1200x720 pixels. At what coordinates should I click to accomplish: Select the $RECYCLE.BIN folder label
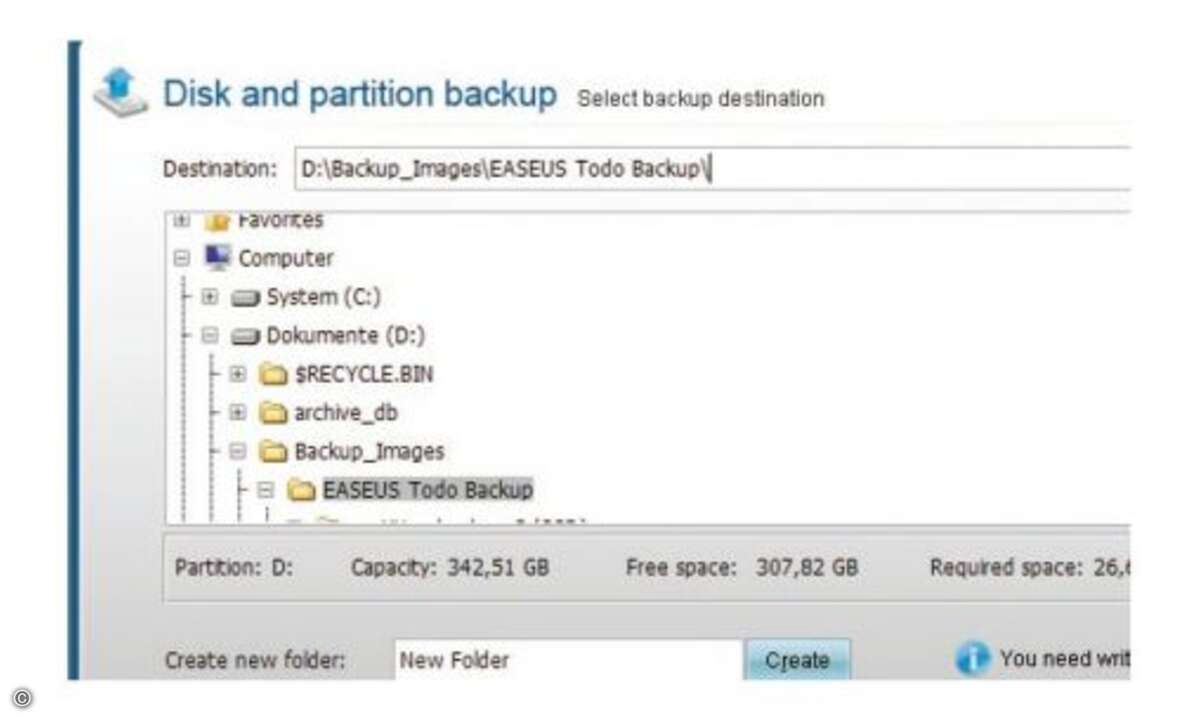364,374
